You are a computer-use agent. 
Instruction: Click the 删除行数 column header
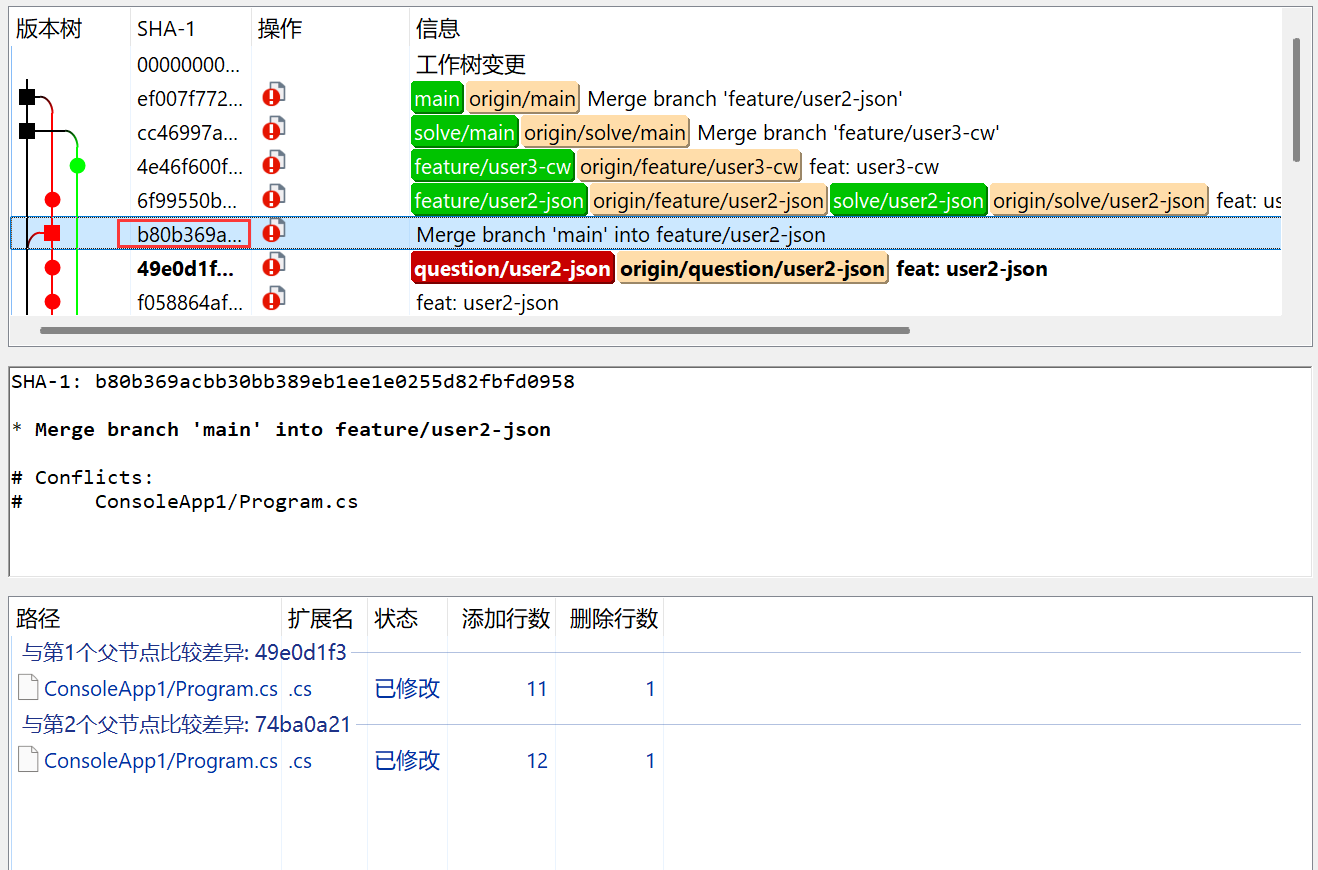[614, 618]
